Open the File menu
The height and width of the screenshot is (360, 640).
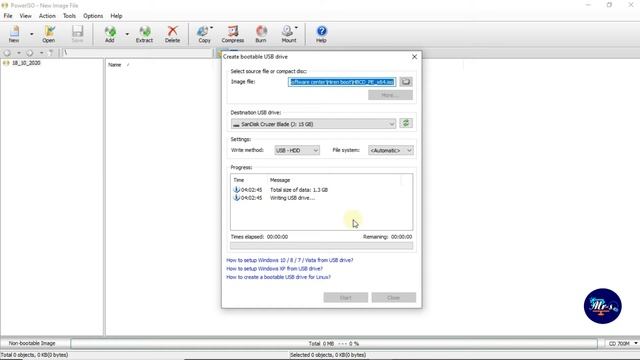click(8, 16)
